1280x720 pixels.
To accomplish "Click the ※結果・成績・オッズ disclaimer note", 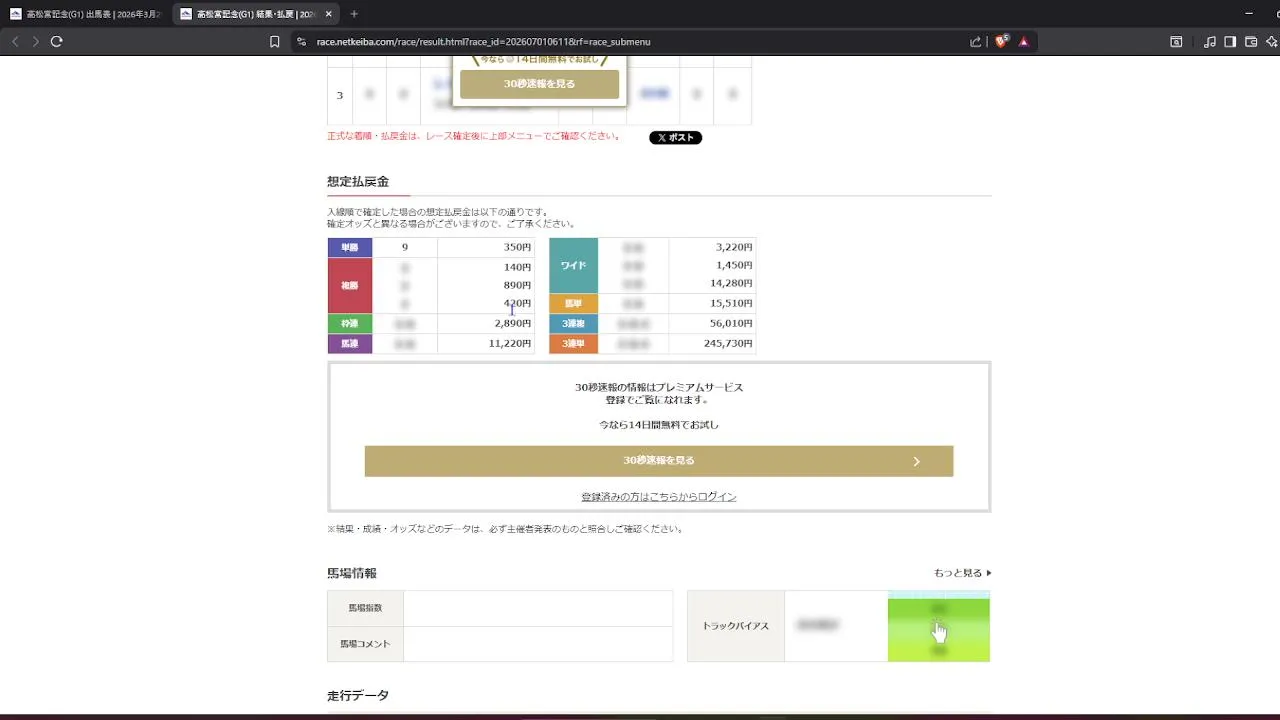I will 507,529.
